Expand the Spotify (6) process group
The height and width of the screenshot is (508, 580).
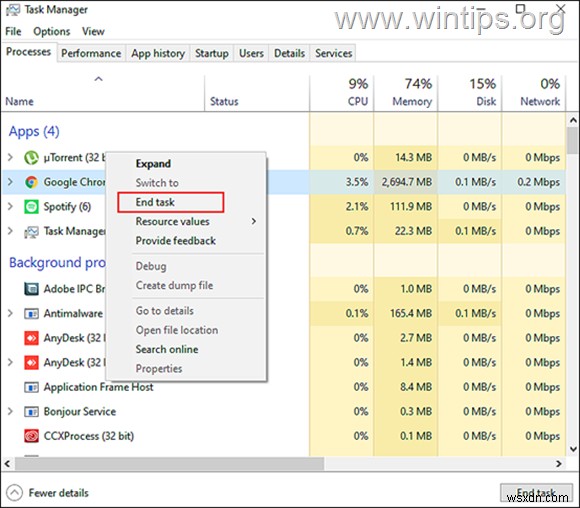(x=10, y=206)
